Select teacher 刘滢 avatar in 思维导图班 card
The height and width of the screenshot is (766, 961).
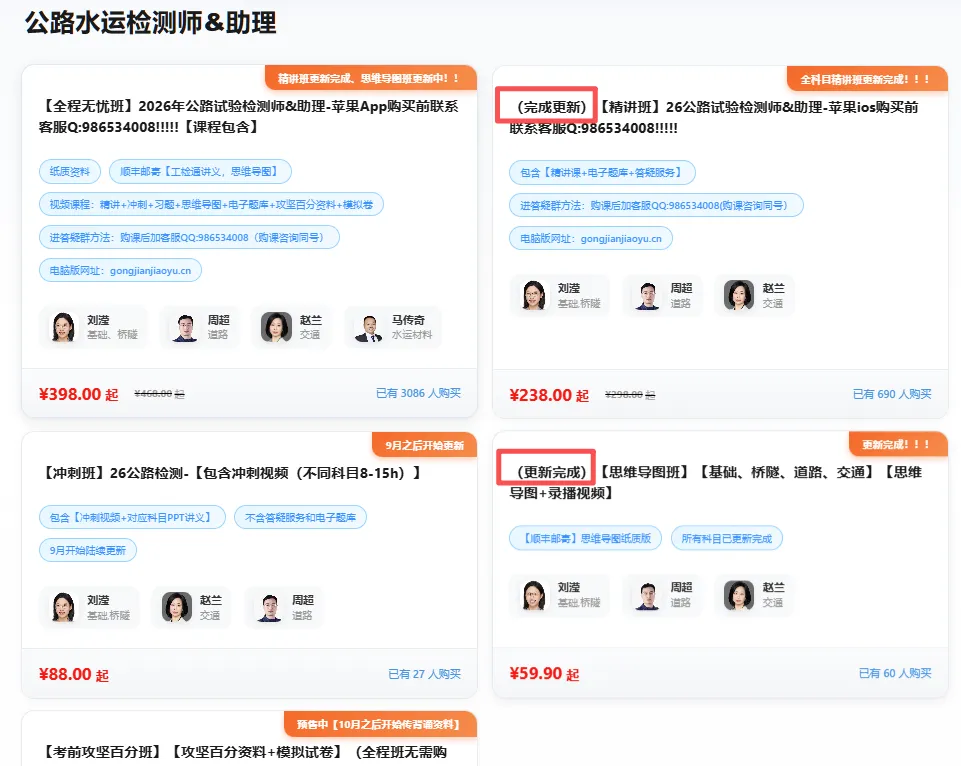[534, 595]
